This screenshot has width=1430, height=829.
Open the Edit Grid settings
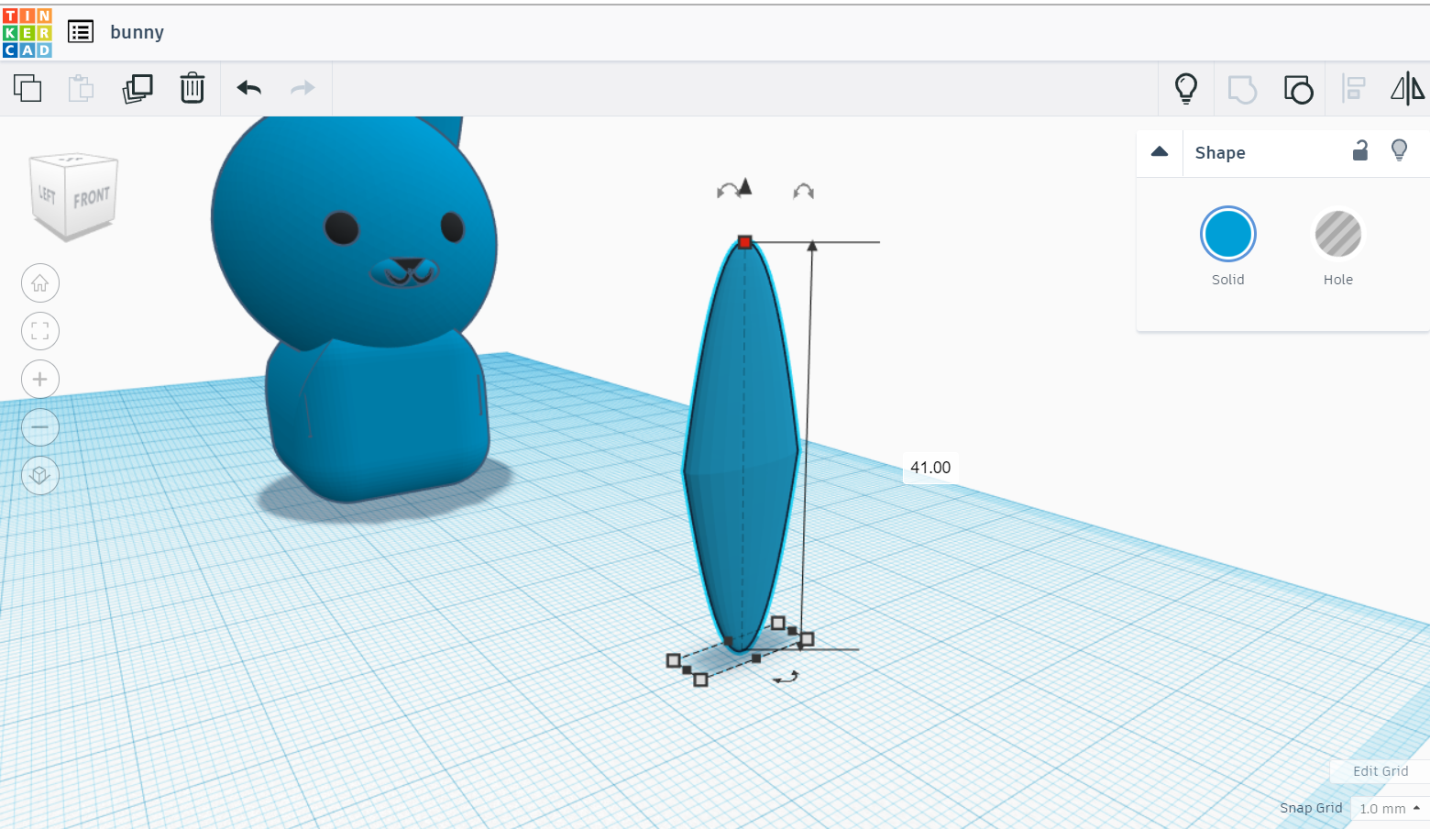(1380, 771)
